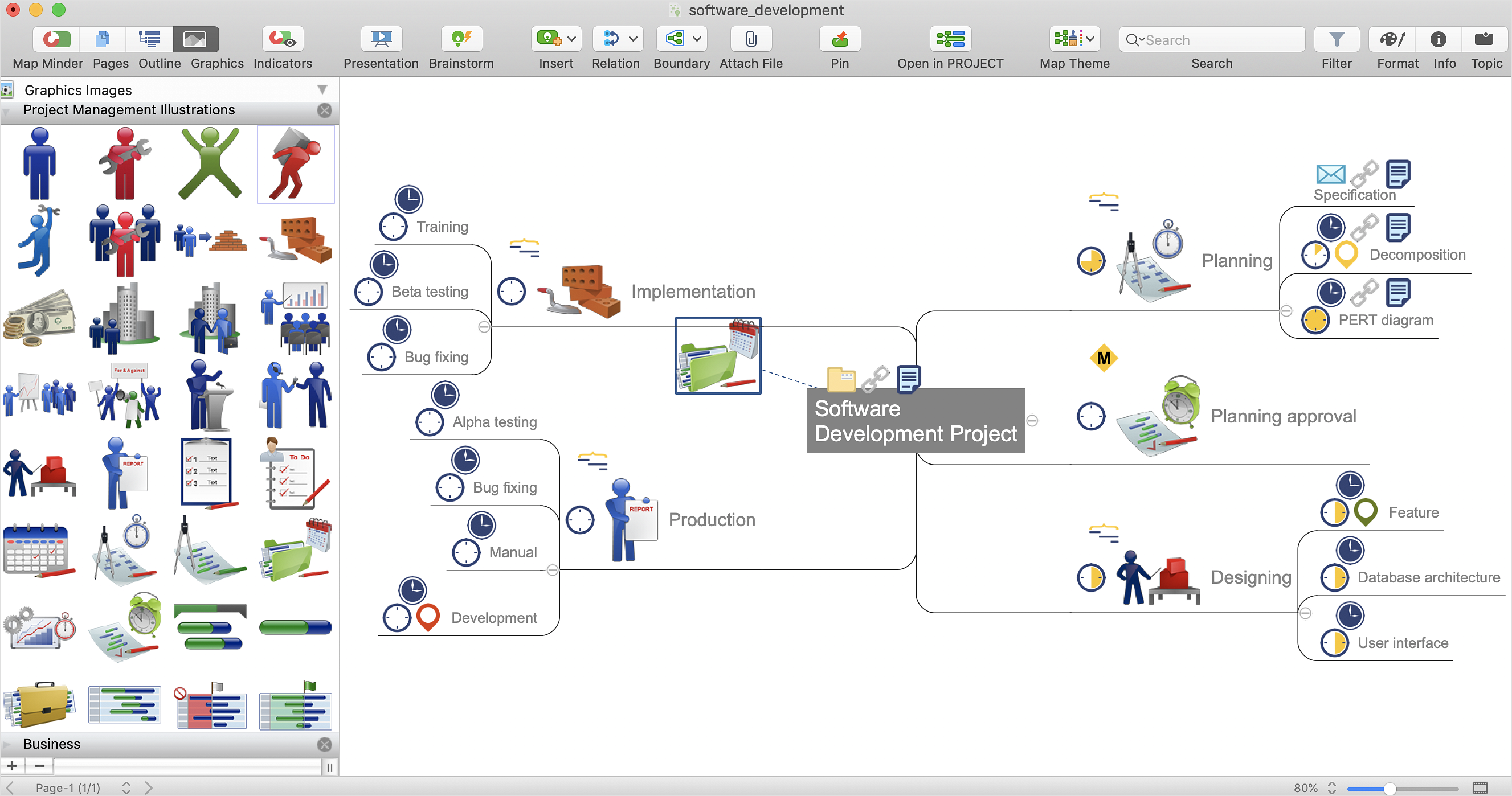Viewport: 1512px width, 796px height.
Task: Select the Planning approval topic
Action: click(x=1282, y=416)
